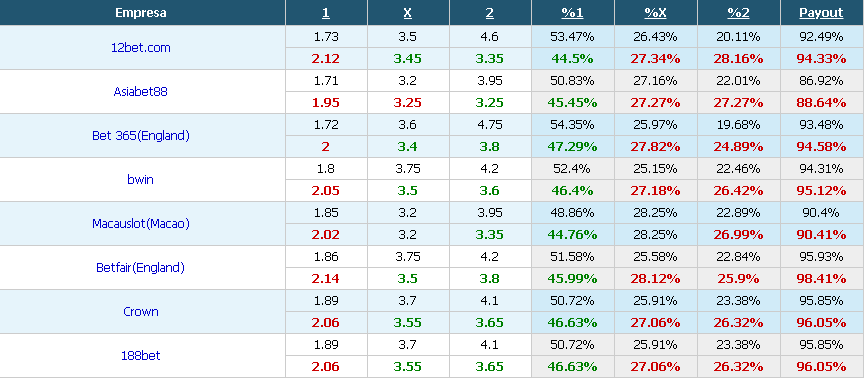
Task: Select the Macauslot(Macao) link
Action: point(141,223)
